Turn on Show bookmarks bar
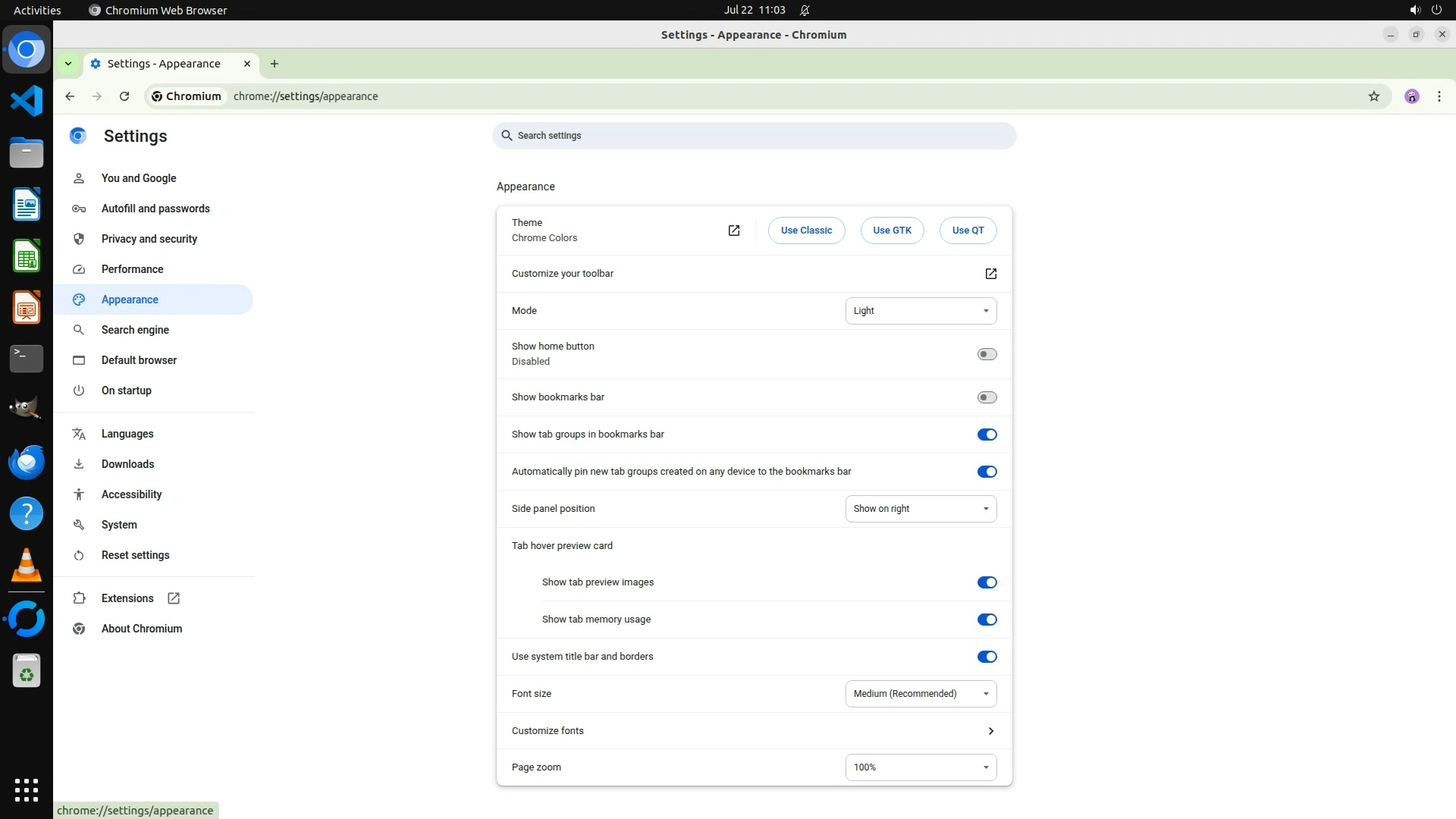Image resolution: width=1456 pixels, height=819 pixels. pos(986,397)
